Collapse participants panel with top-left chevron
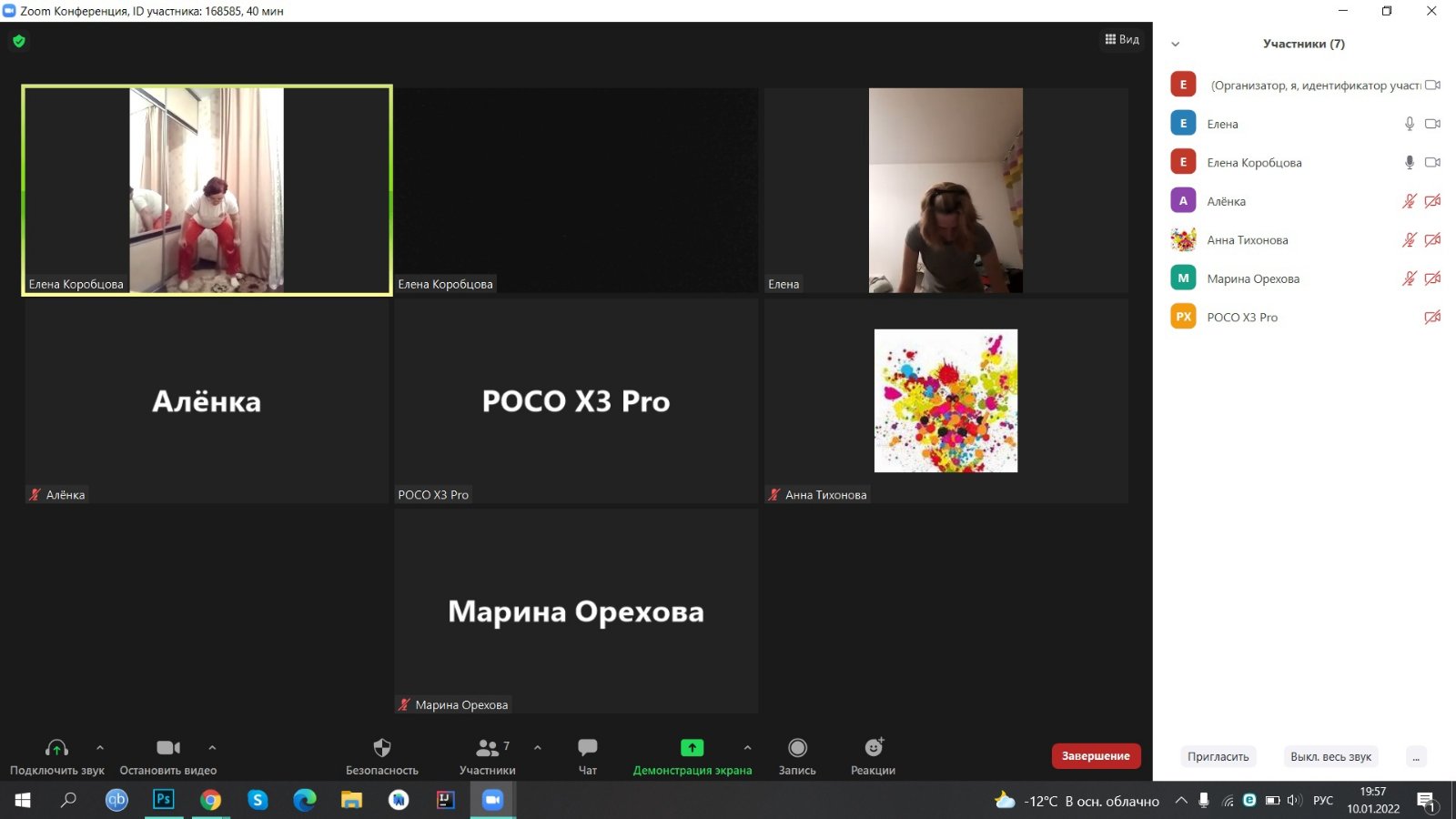 pos(1175,44)
